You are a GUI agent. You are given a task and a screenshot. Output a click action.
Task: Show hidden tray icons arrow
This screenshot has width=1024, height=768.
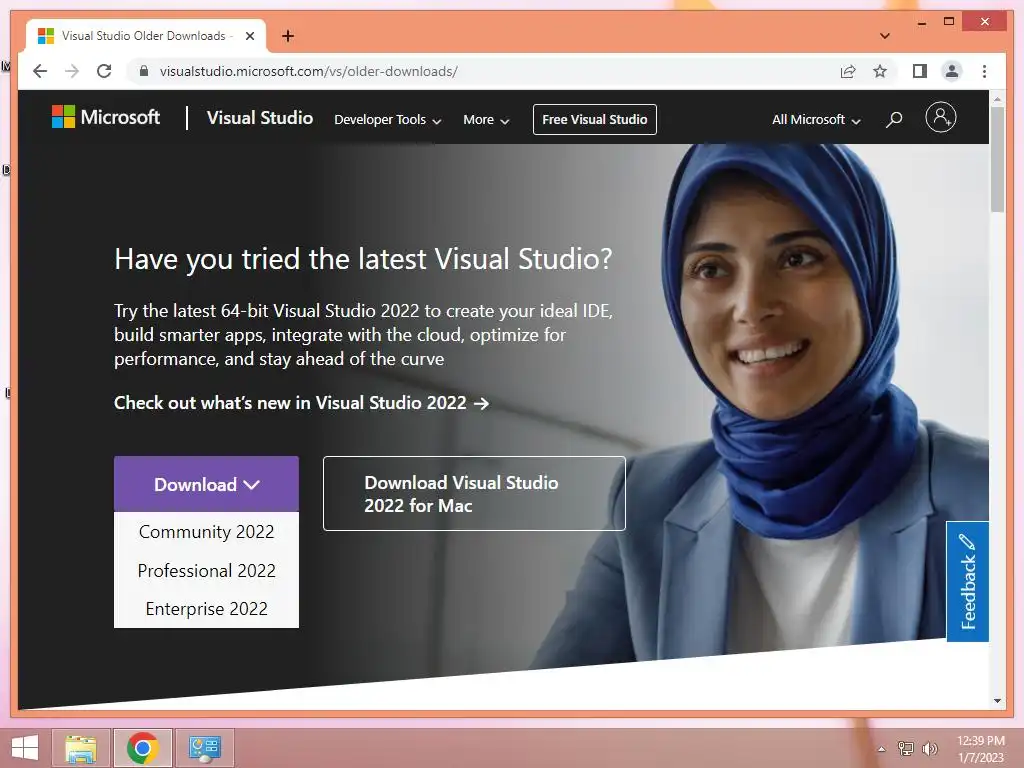click(x=882, y=749)
